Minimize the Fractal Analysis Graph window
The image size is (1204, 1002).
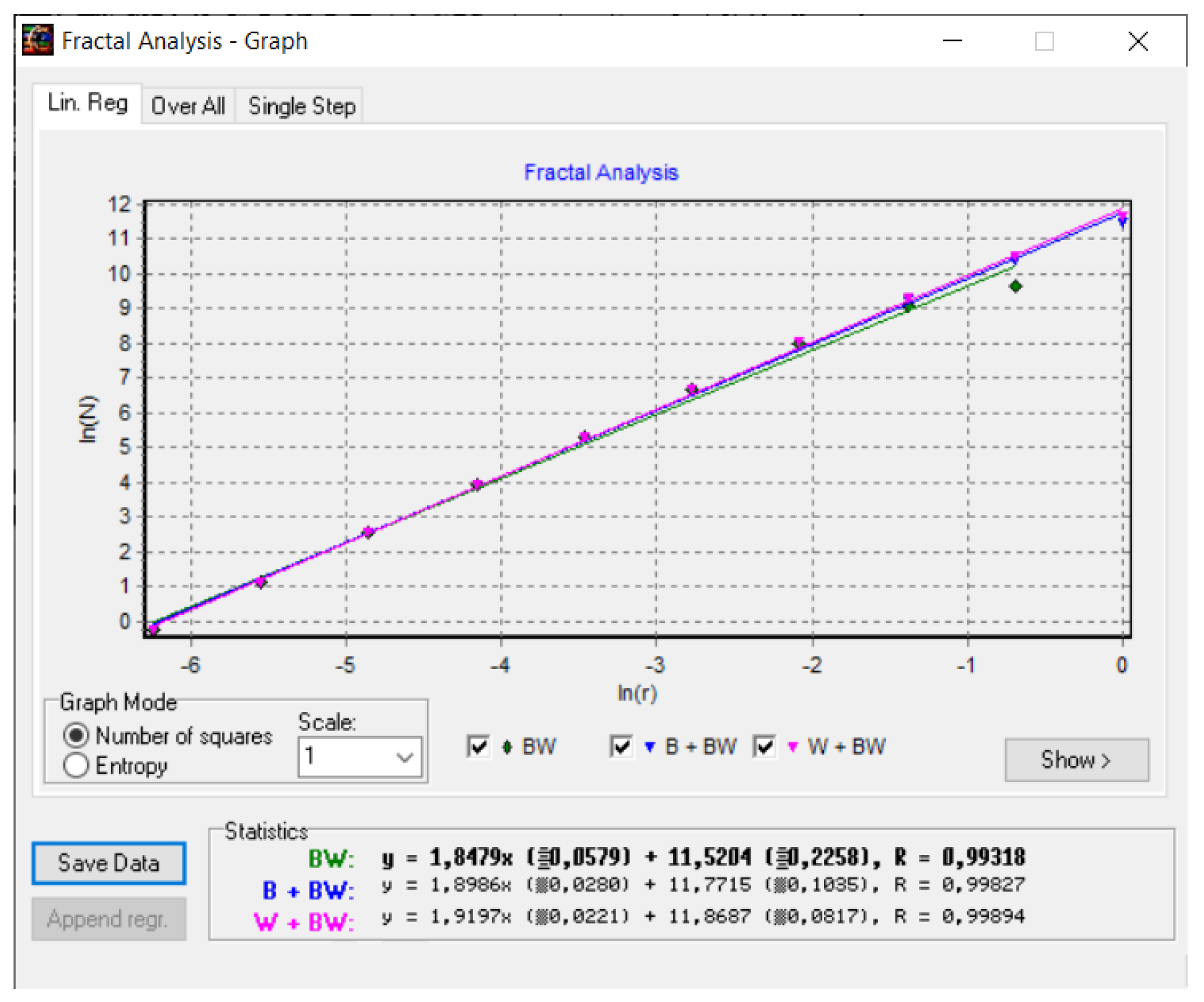pos(952,41)
